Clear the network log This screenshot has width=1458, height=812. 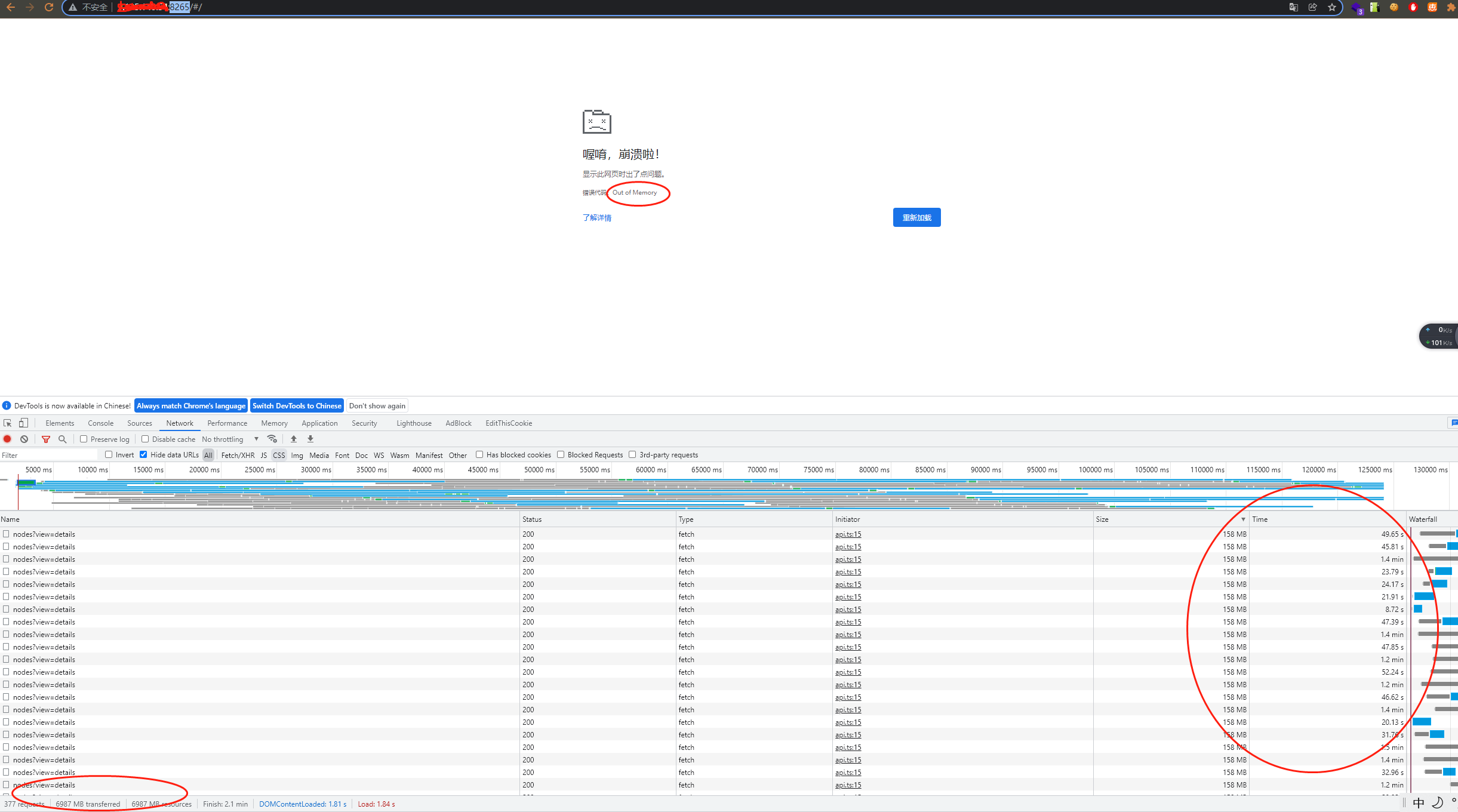(x=24, y=439)
